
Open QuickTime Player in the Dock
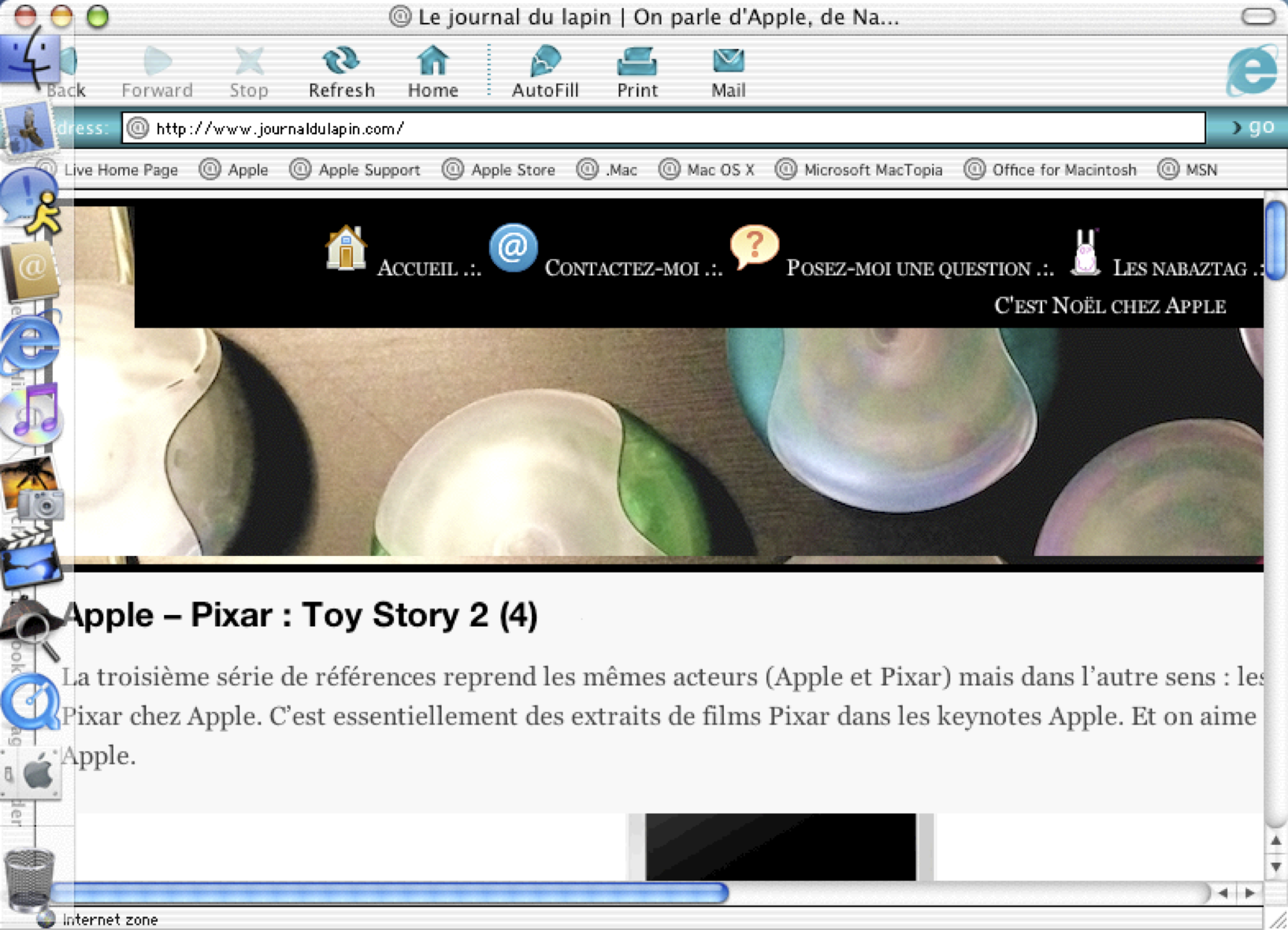click(30, 701)
